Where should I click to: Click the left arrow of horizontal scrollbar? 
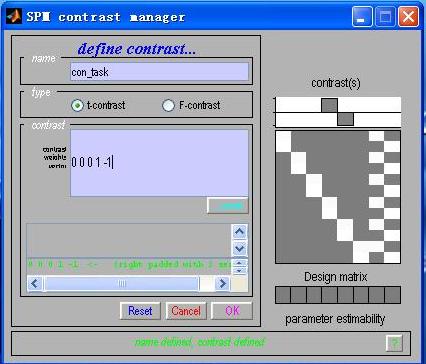35,284
